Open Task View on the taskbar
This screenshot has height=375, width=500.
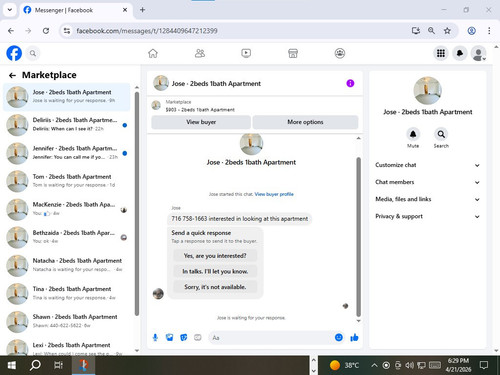click(59, 365)
